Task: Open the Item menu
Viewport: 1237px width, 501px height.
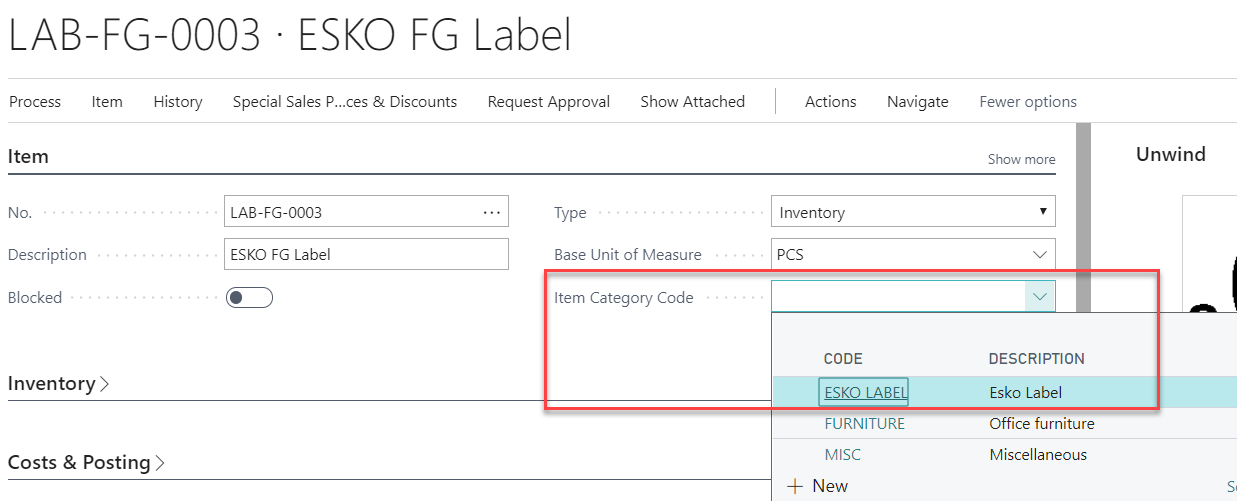Action: (107, 102)
